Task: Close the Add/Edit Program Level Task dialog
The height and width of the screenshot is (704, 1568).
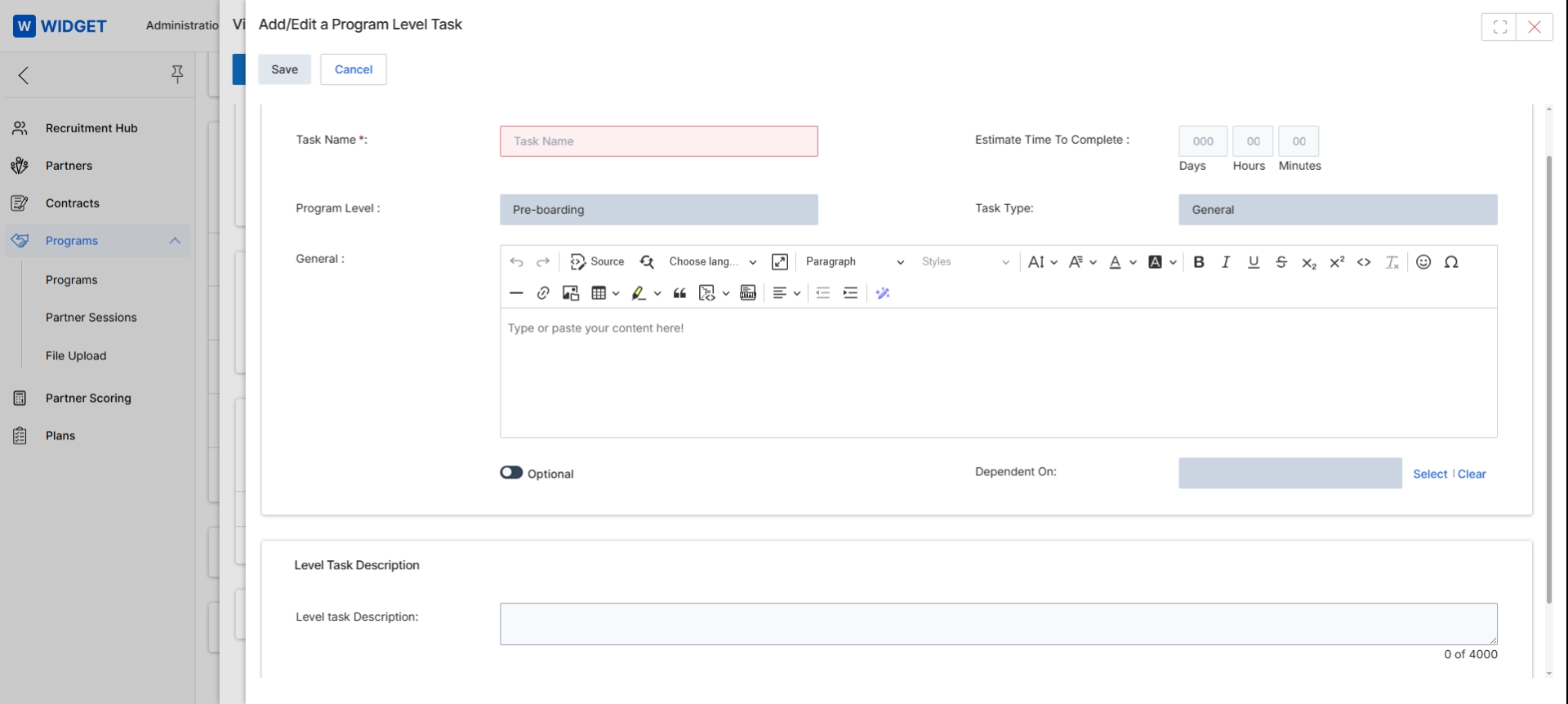Action: [1535, 27]
